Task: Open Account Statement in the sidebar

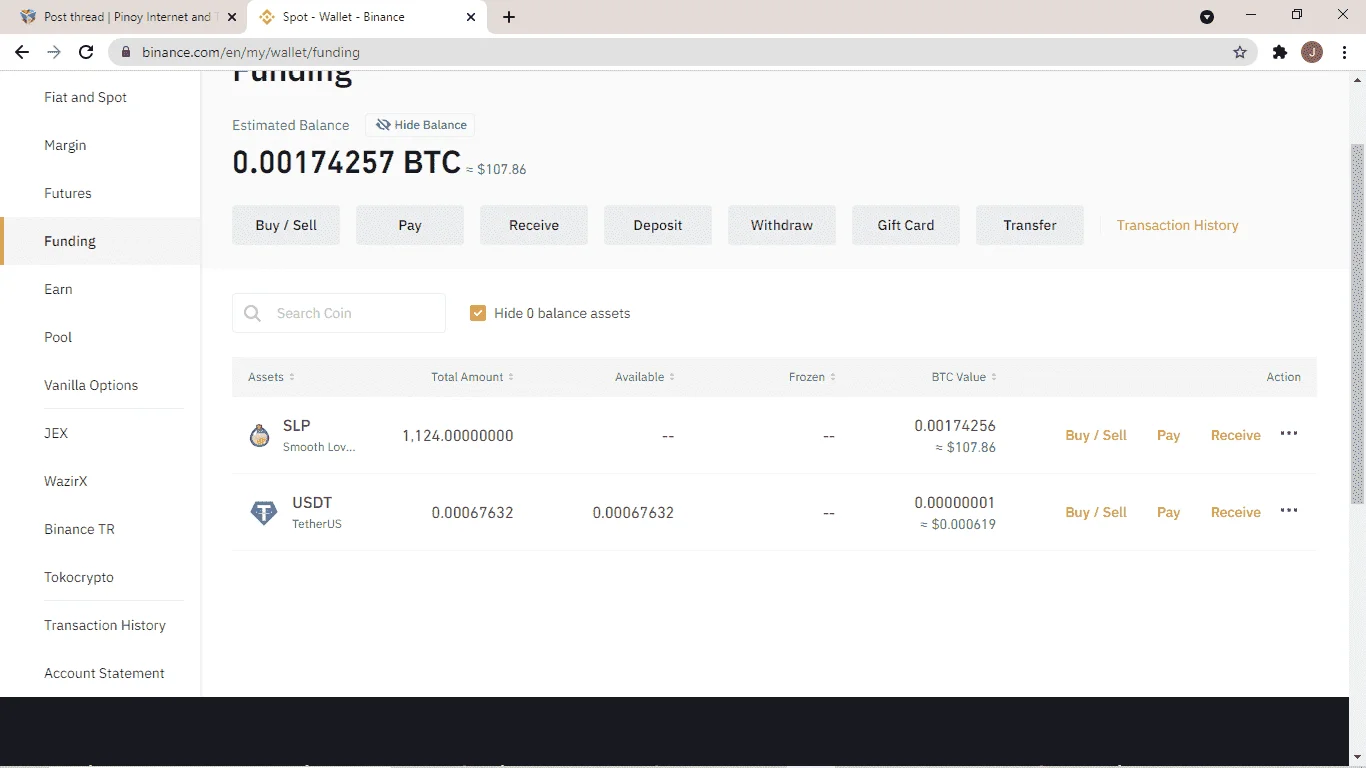Action: click(104, 673)
